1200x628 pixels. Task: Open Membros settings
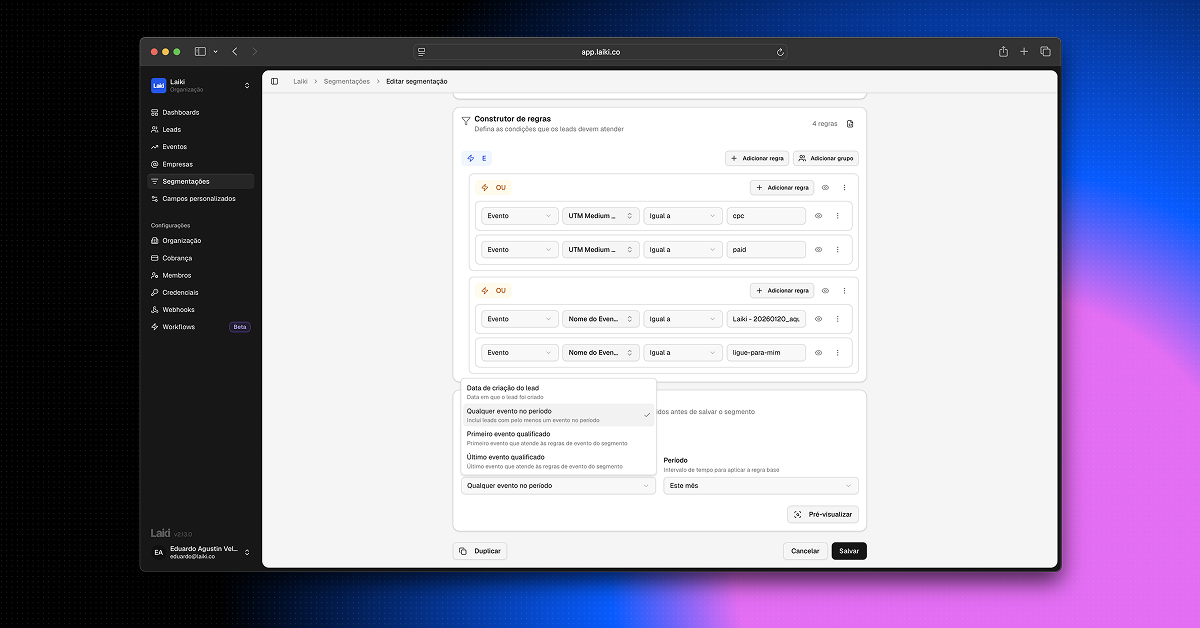(x=200, y=275)
